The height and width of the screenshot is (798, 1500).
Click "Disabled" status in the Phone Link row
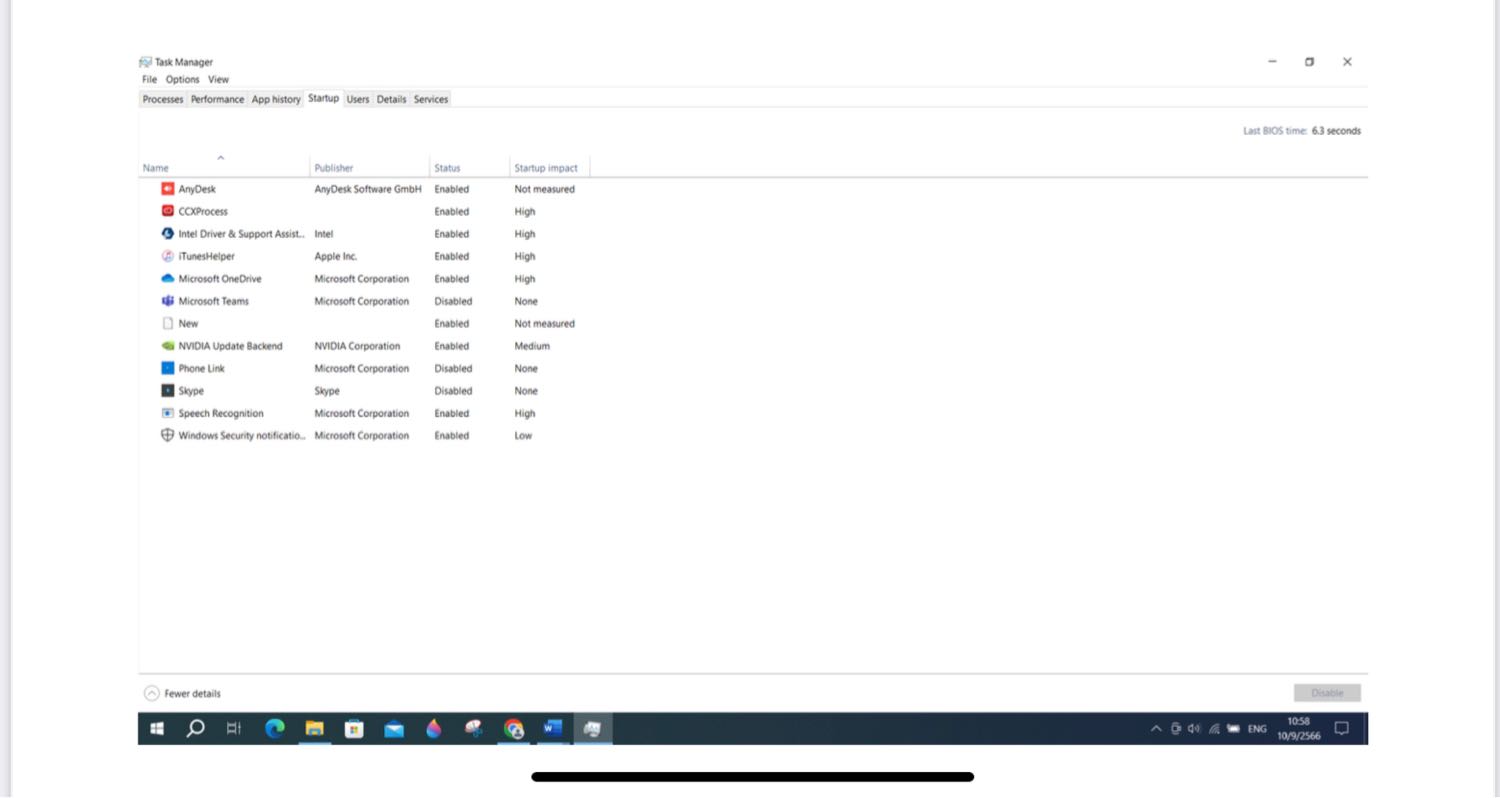click(453, 368)
